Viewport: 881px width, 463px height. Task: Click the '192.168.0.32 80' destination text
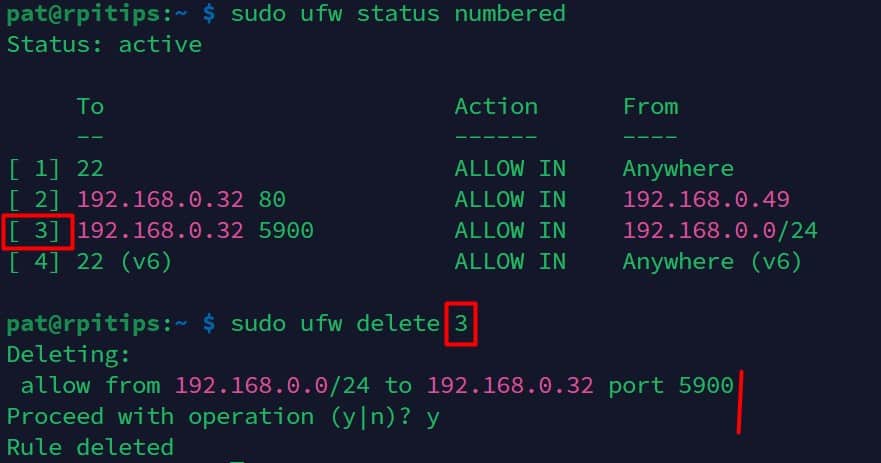181,199
